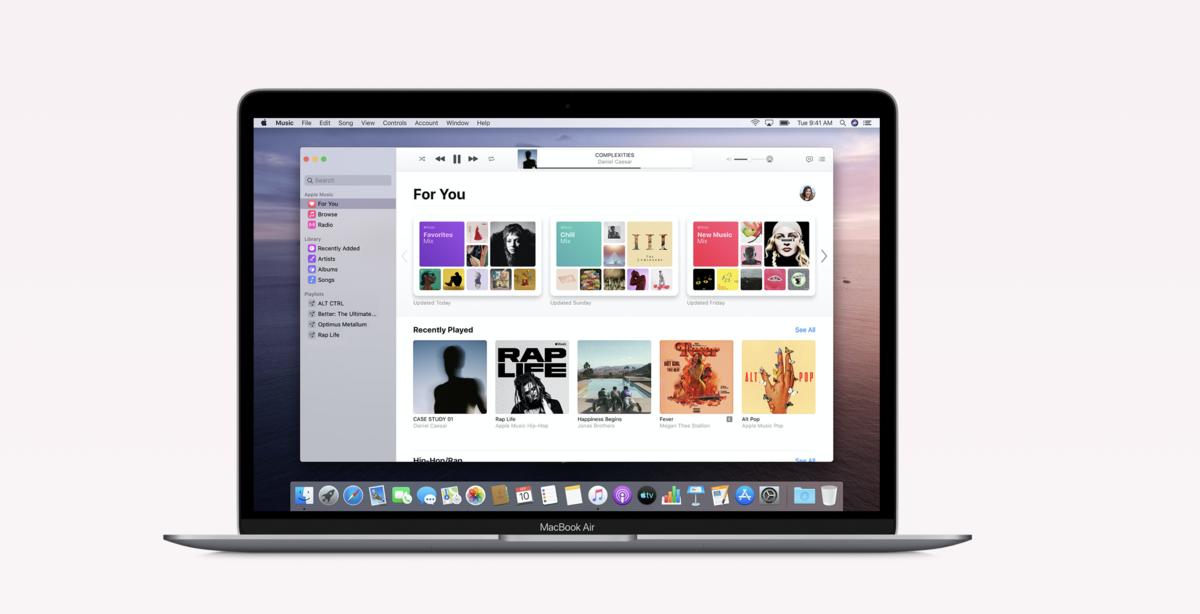
Task: Launch Safari from the Dock
Action: coord(353,495)
